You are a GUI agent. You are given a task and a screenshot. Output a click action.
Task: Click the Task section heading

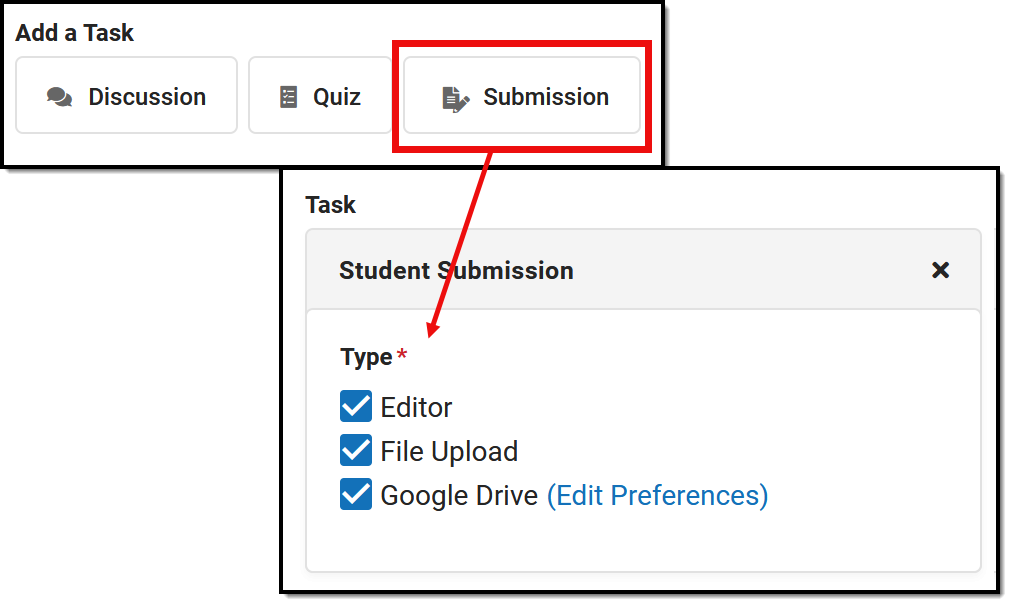(330, 205)
